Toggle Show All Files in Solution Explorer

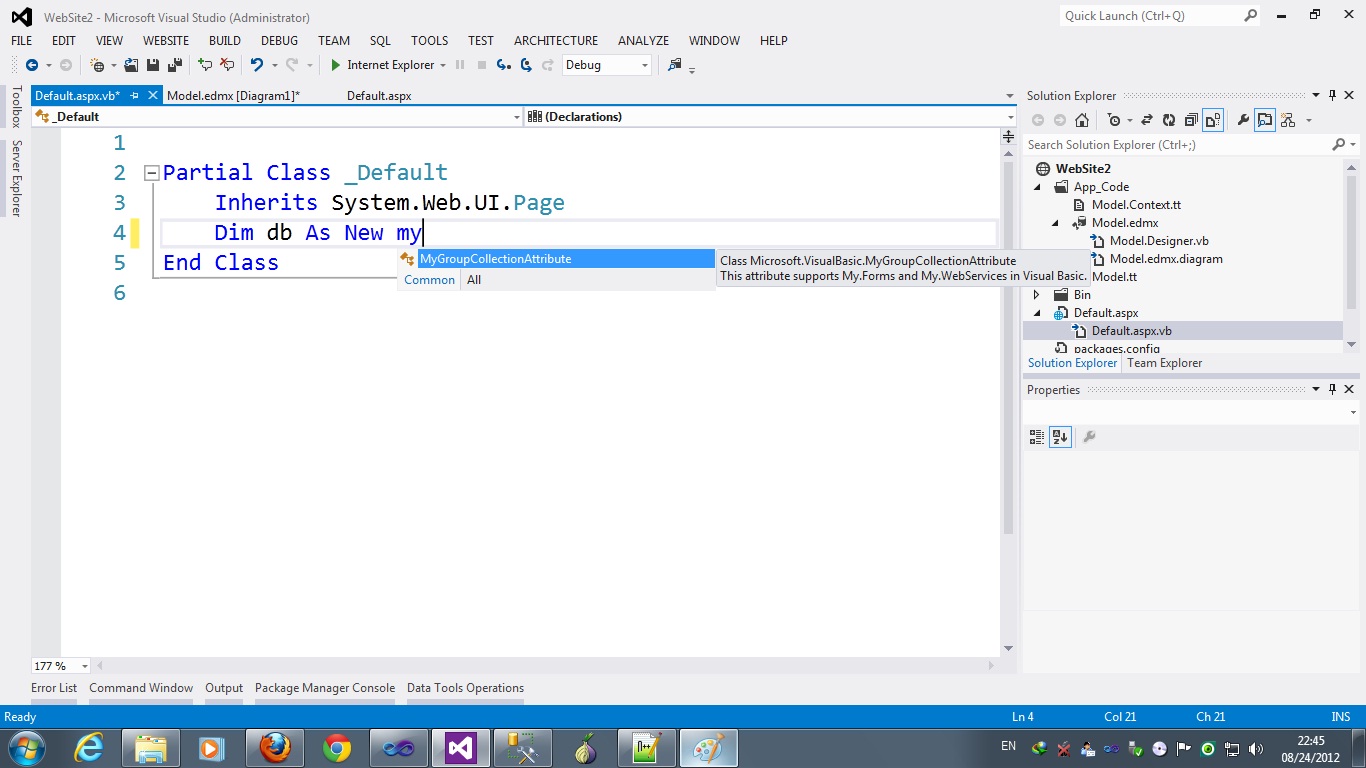coord(1213,120)
